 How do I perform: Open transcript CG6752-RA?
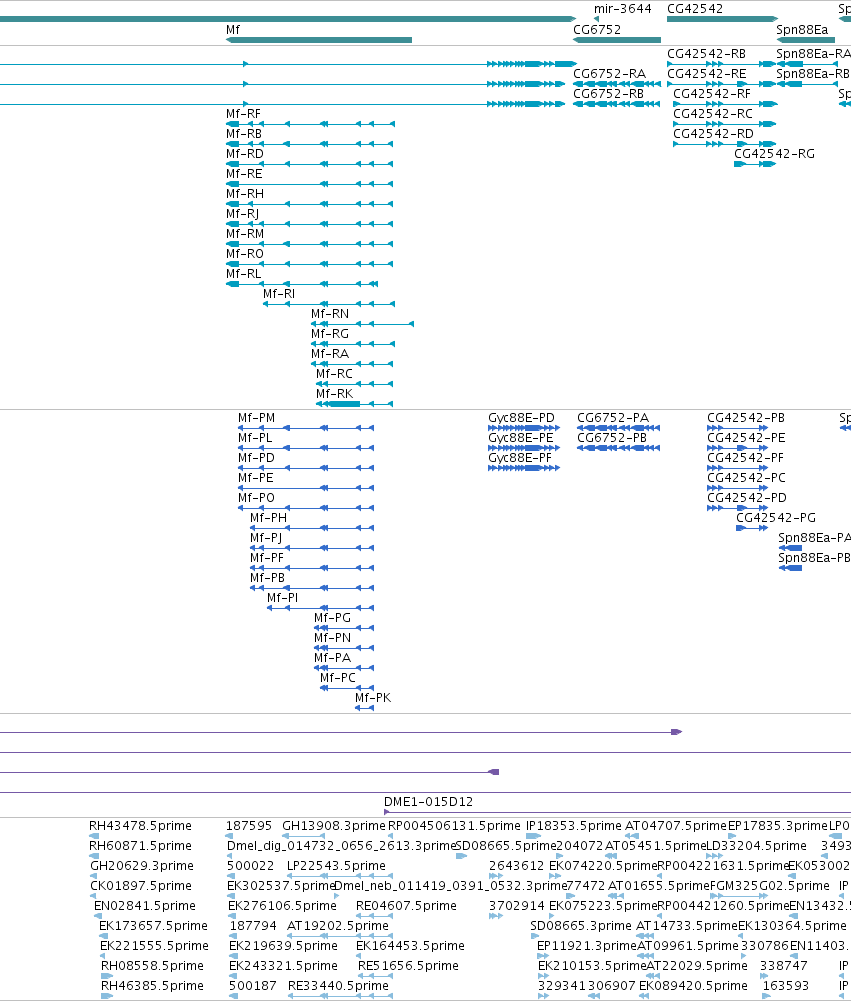tap(610, 74)
